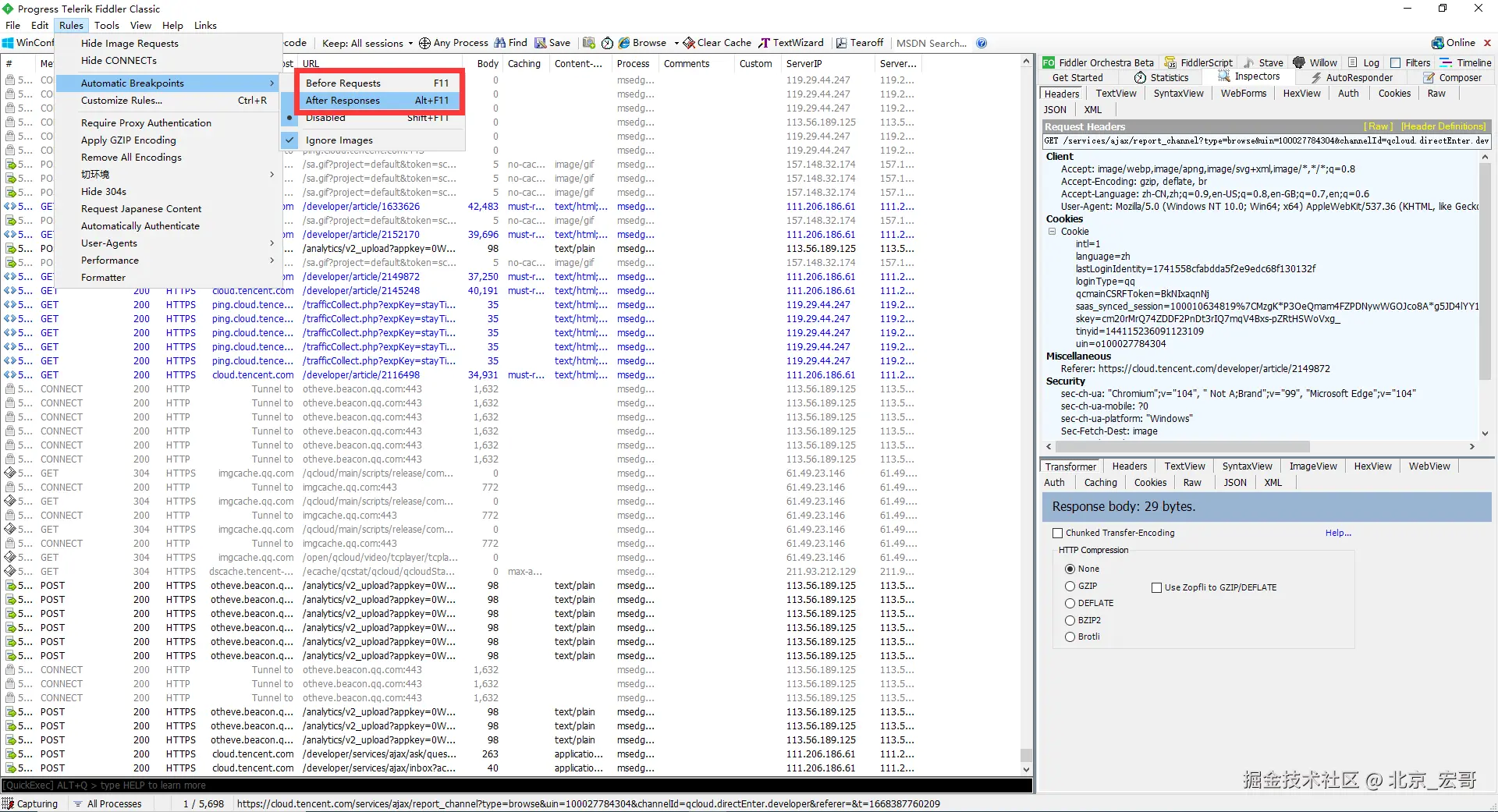Click the Capturing status bar icon
Viewport: 1498px width, 812px height.
tap(8, 803)
